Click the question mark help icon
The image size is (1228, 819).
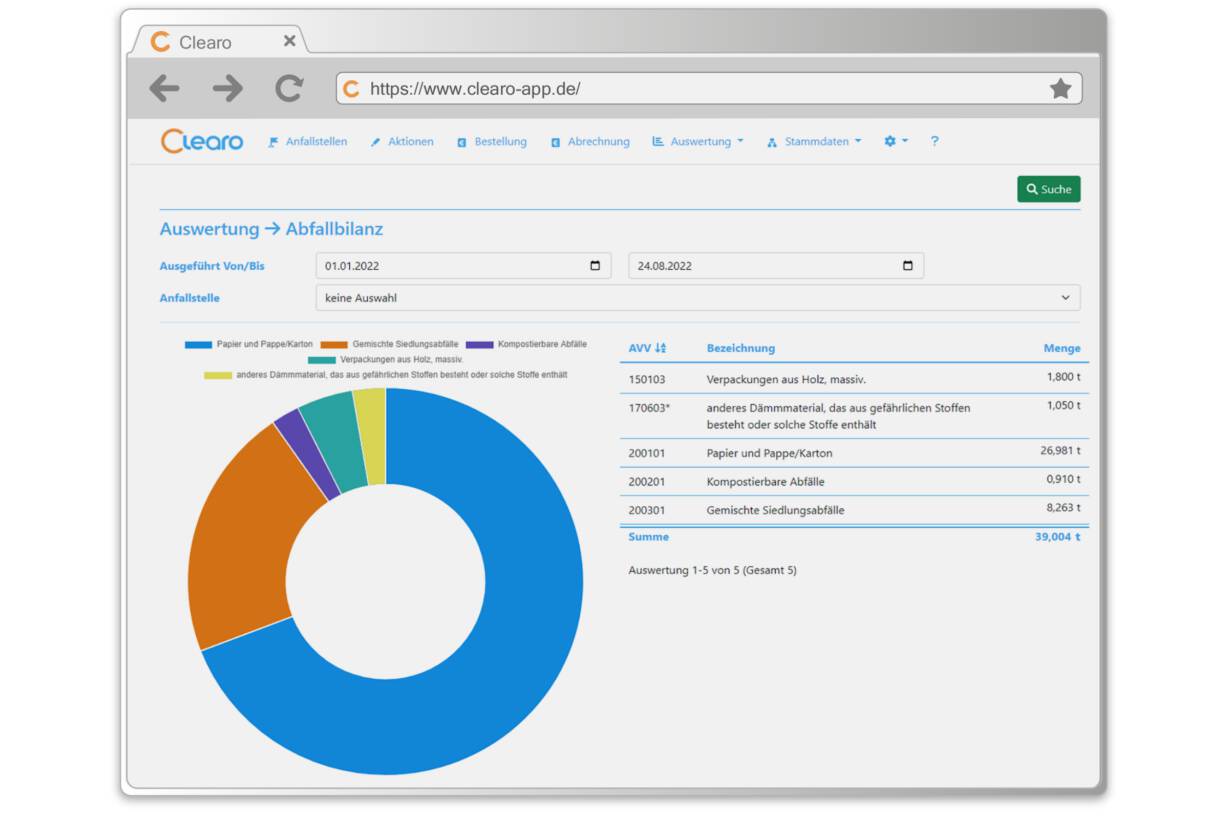(935, 142)
